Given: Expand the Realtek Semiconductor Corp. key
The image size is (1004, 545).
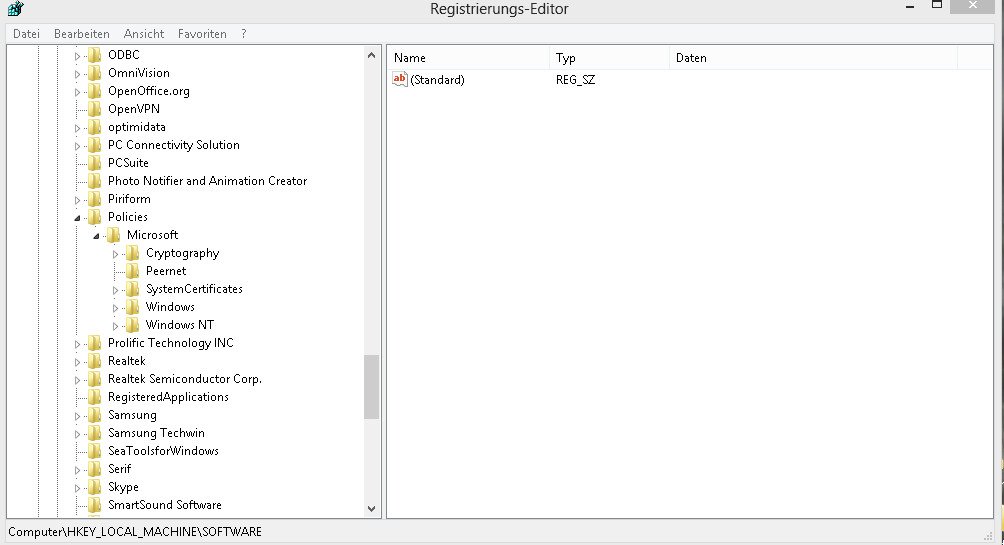Looking at the screenshot, I should pyautogui.click(x=77, y=380).
